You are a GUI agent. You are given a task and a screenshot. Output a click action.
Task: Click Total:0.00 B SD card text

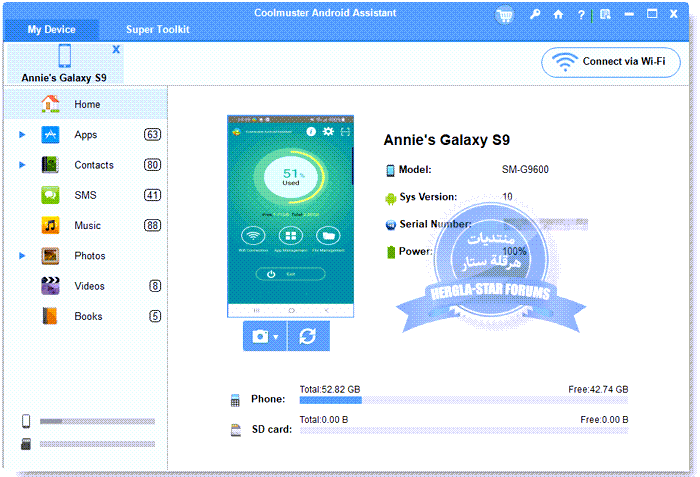pos(324,420)
